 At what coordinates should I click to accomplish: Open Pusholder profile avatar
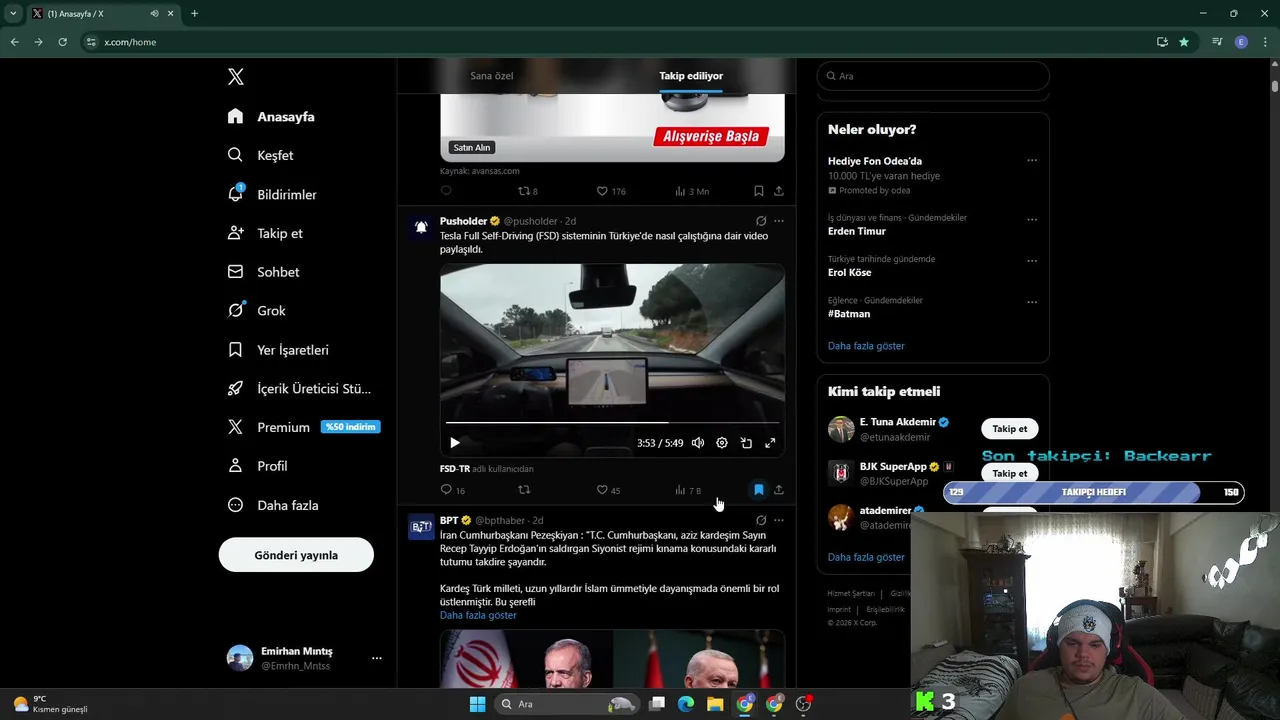(421, 228)
